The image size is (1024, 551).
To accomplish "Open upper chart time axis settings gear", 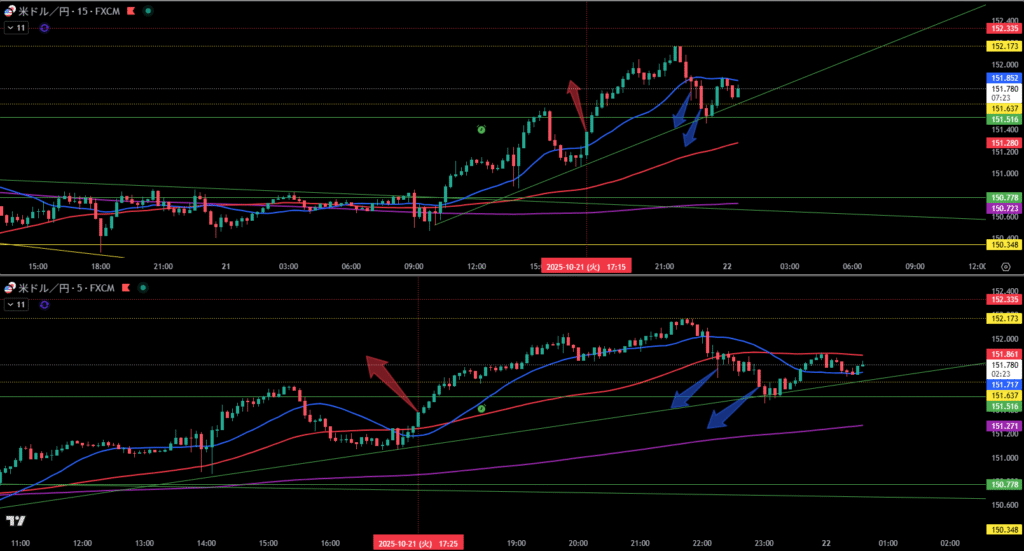I will click(1005, 267).
